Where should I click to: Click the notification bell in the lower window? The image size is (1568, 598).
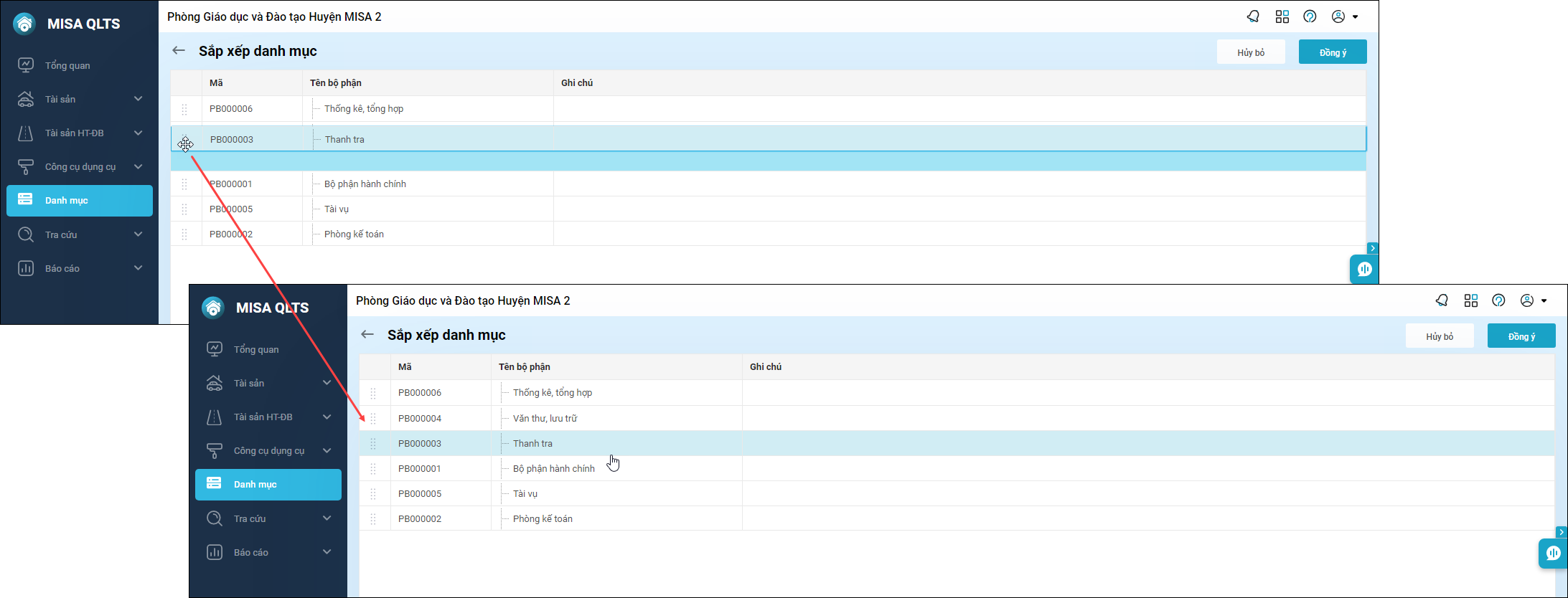tap(1442, 300)
